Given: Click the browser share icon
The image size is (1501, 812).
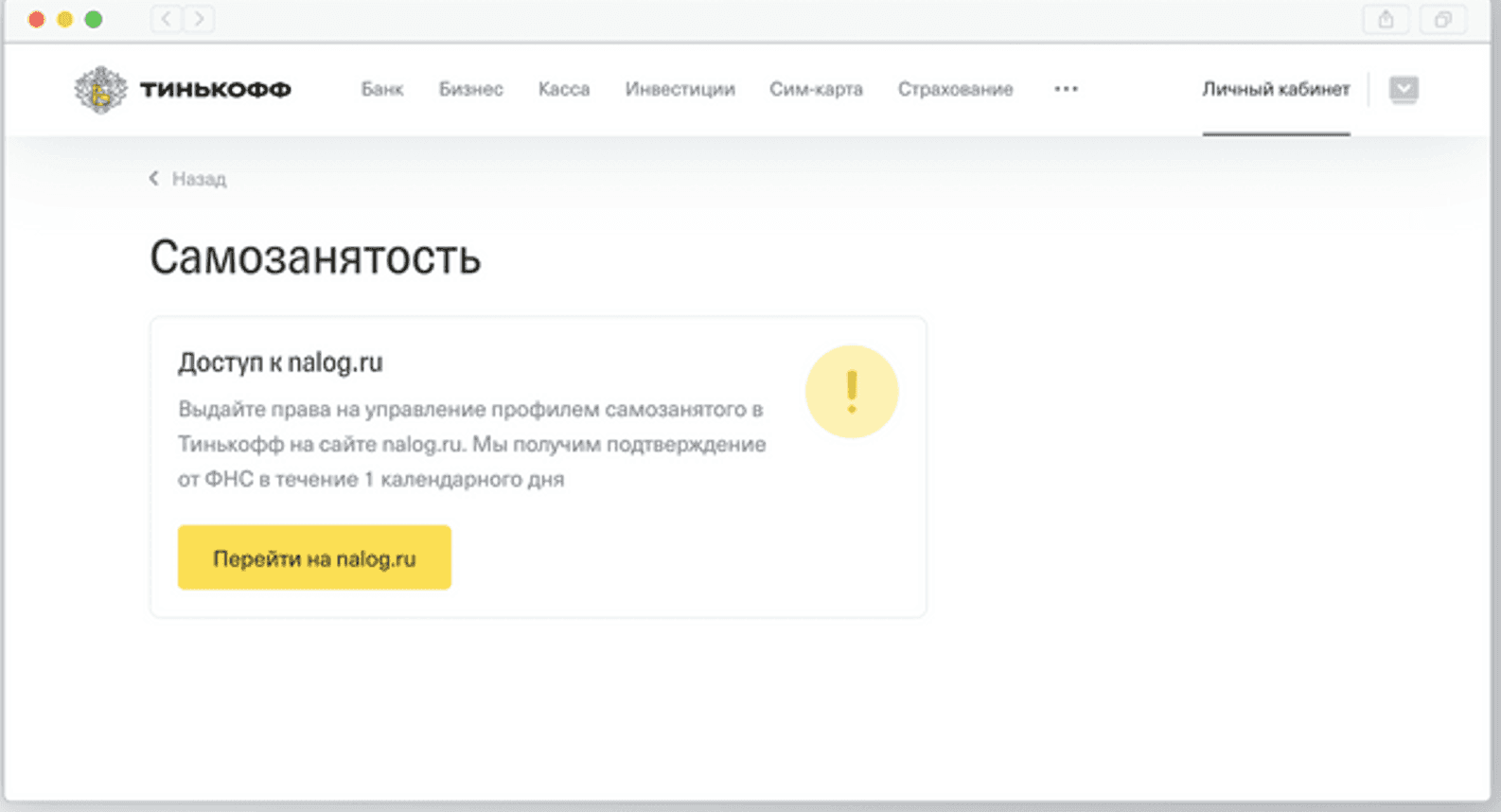Looking at the screenshot, I should click(1386, 19).
